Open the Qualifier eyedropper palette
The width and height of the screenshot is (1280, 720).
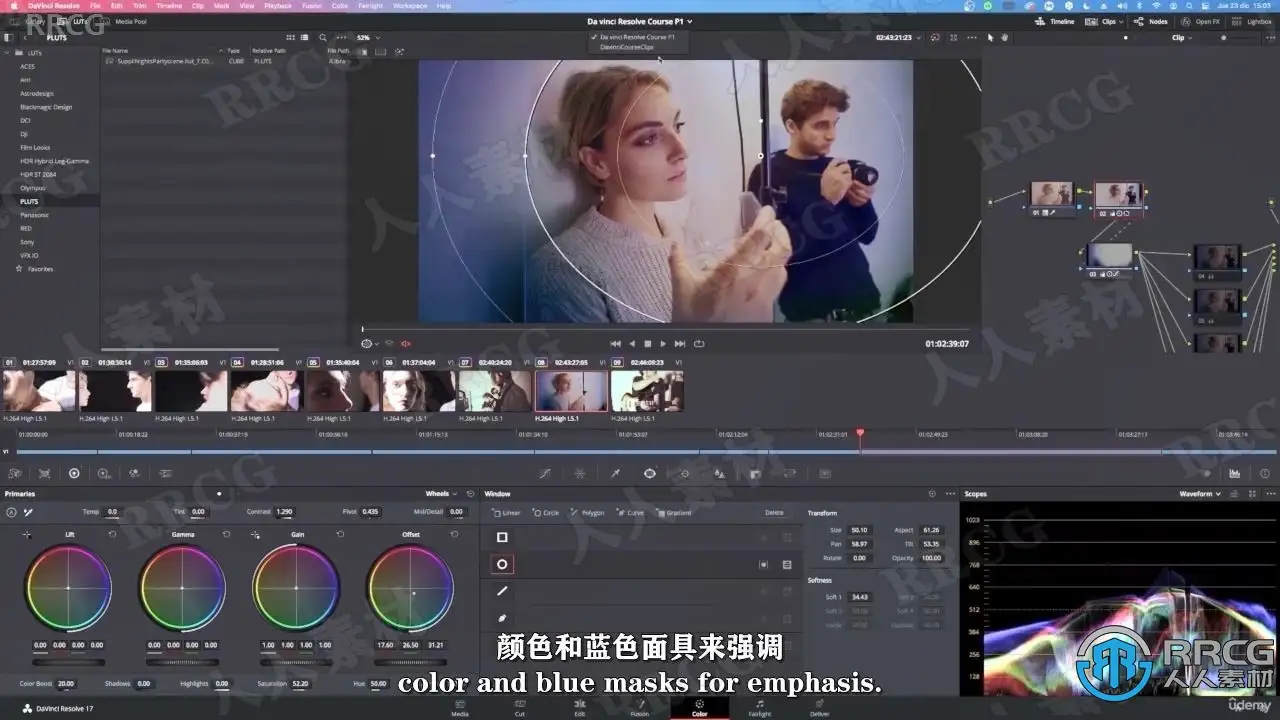click(x=615, y=473)
